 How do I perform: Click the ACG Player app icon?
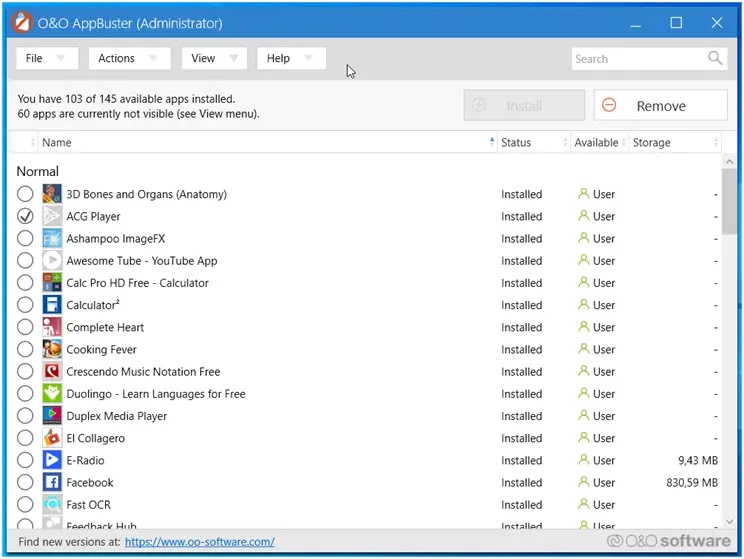[x=52, y=216]
